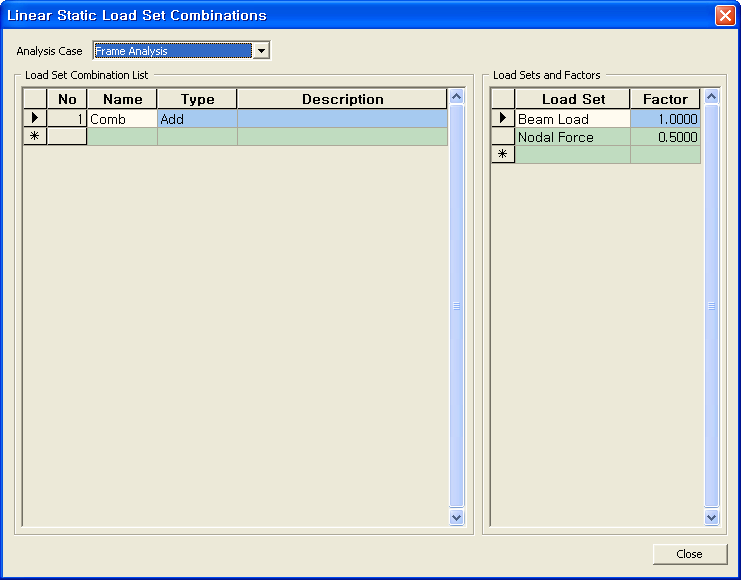Viewport: 741px width, 580px height.
Task: Select the Comb row arrow selector
Action: click(35, 119)
